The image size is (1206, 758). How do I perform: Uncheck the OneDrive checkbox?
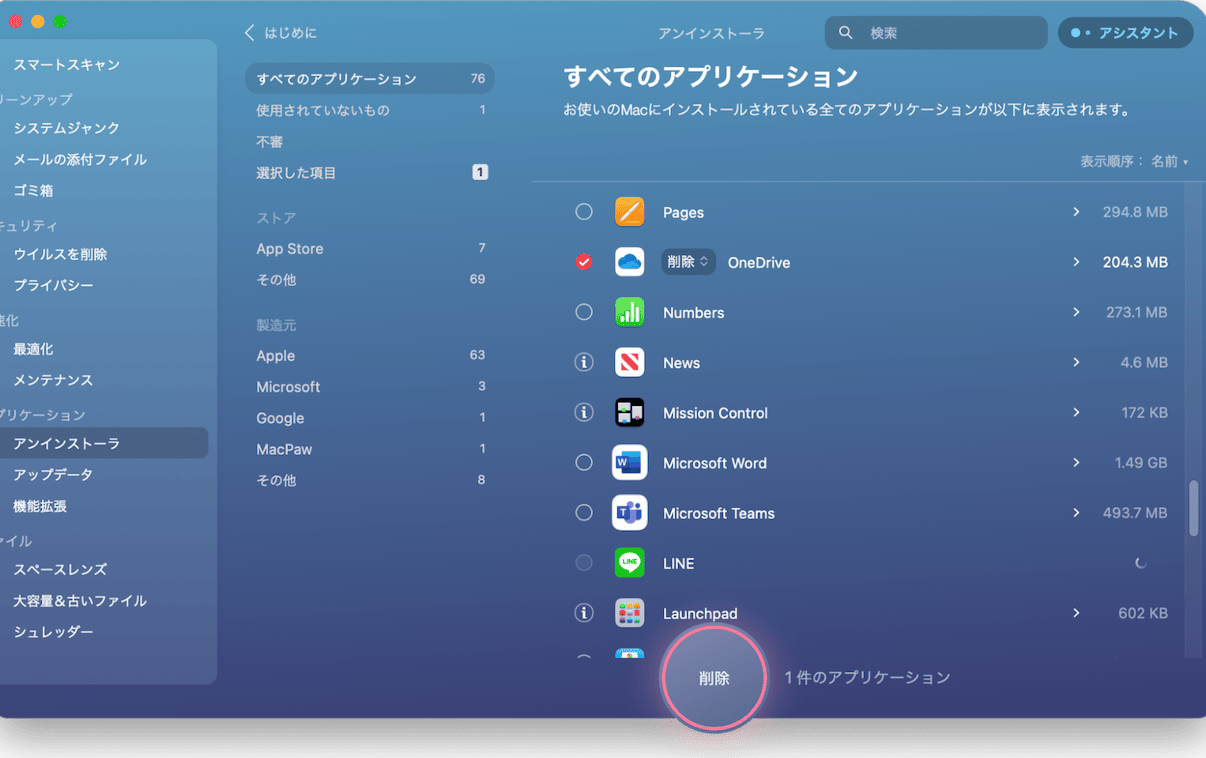[x=584, y=262]
